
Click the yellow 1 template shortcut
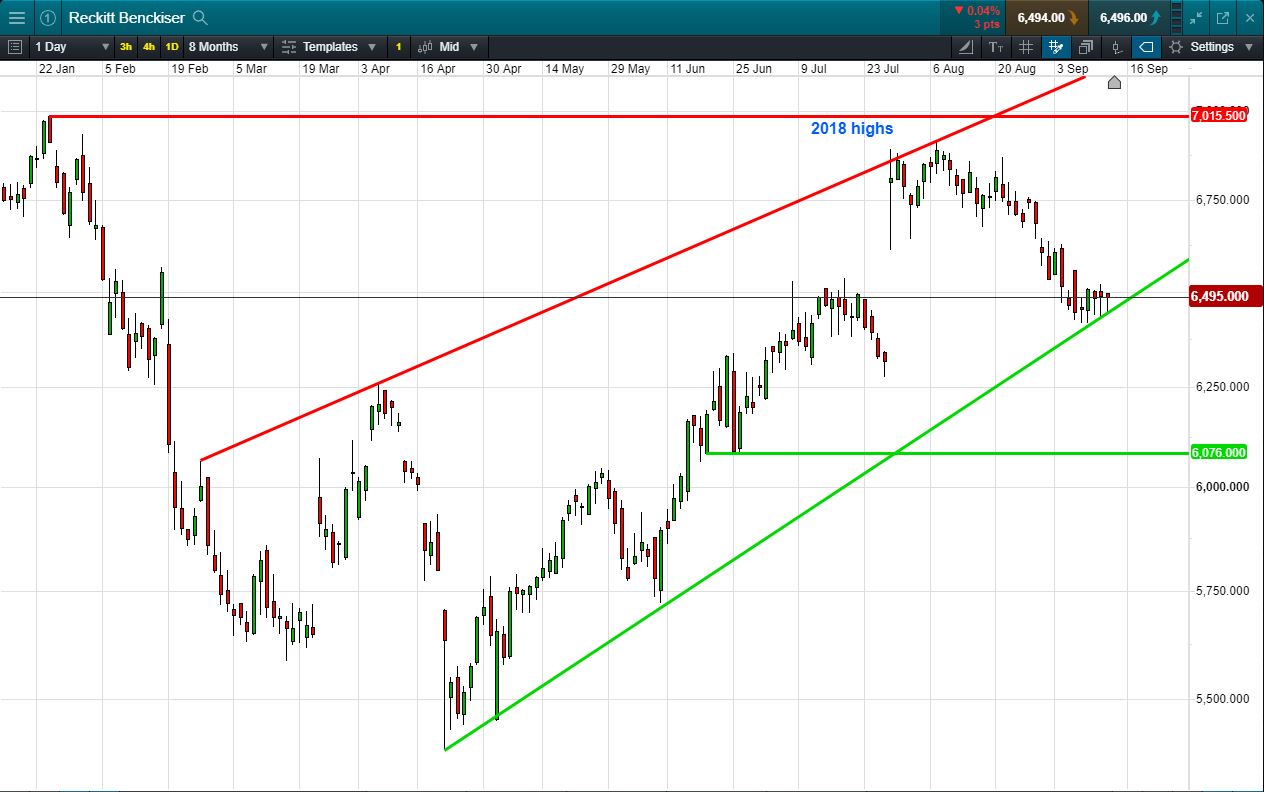click(x=398, y=47)
